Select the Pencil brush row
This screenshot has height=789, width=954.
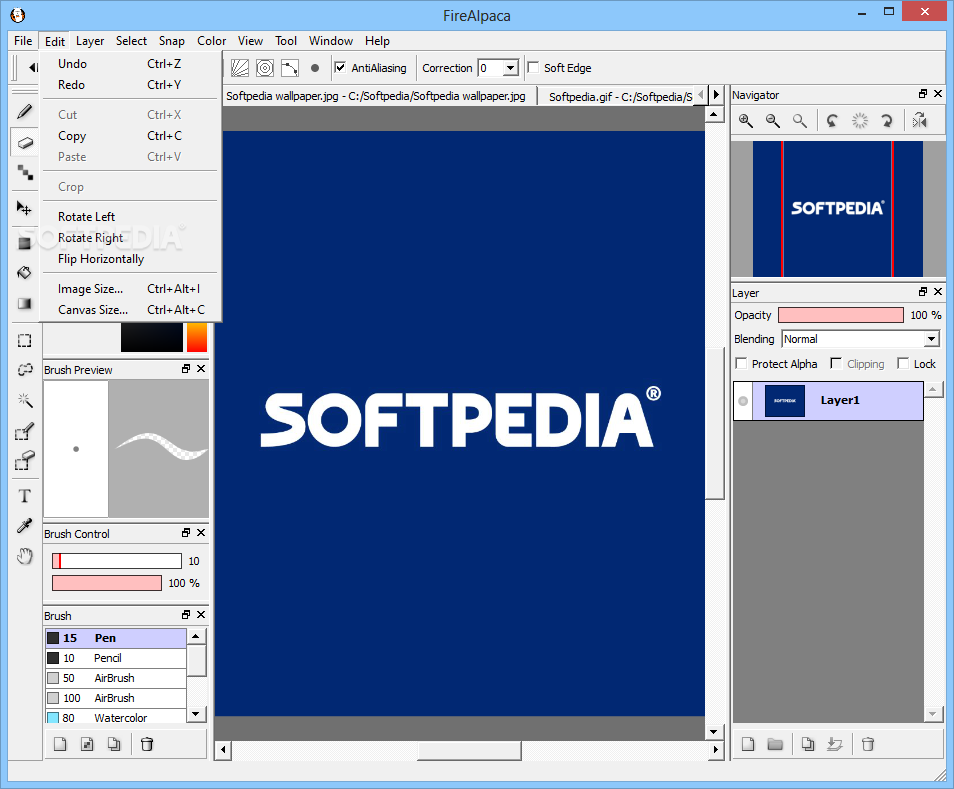point(116,658)
